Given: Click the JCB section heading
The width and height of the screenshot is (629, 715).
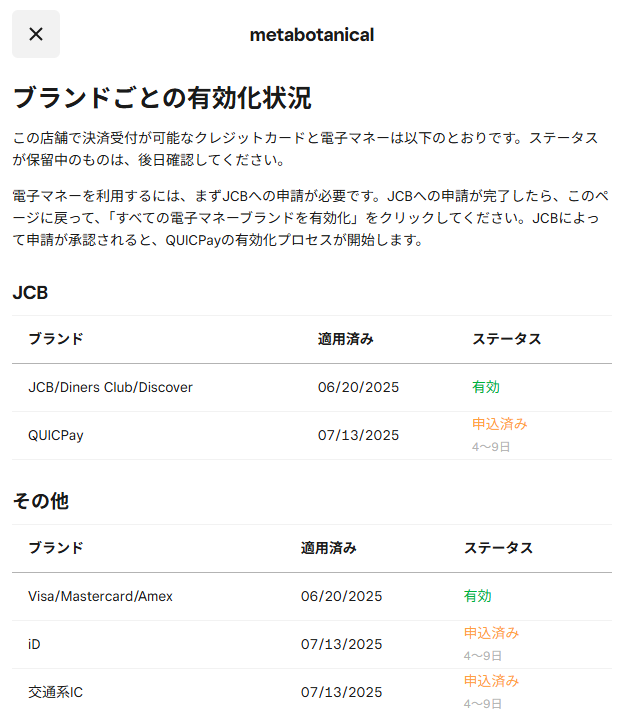Looking at the screenshot, I should pyautogui.click(x=30, y=293).
